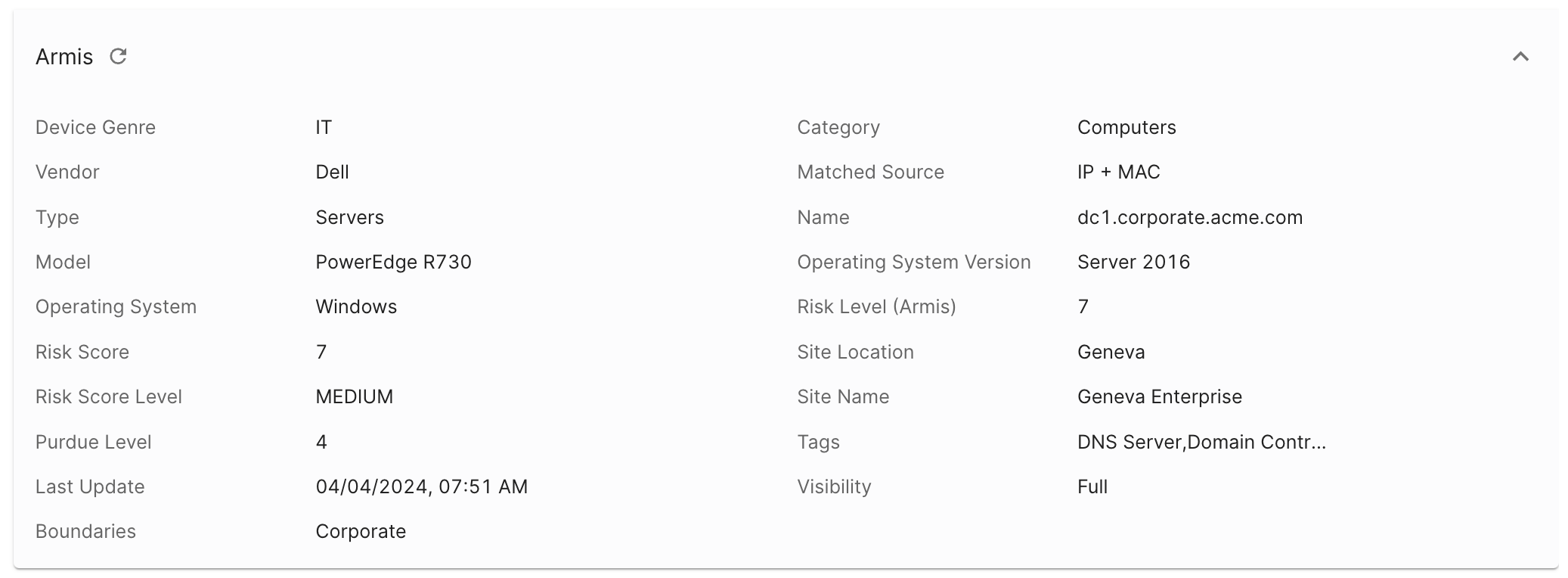Viewport: 1568px width, 578px height.
Task: Click the Armis refresh icon
Action: [x=118, y=57]
